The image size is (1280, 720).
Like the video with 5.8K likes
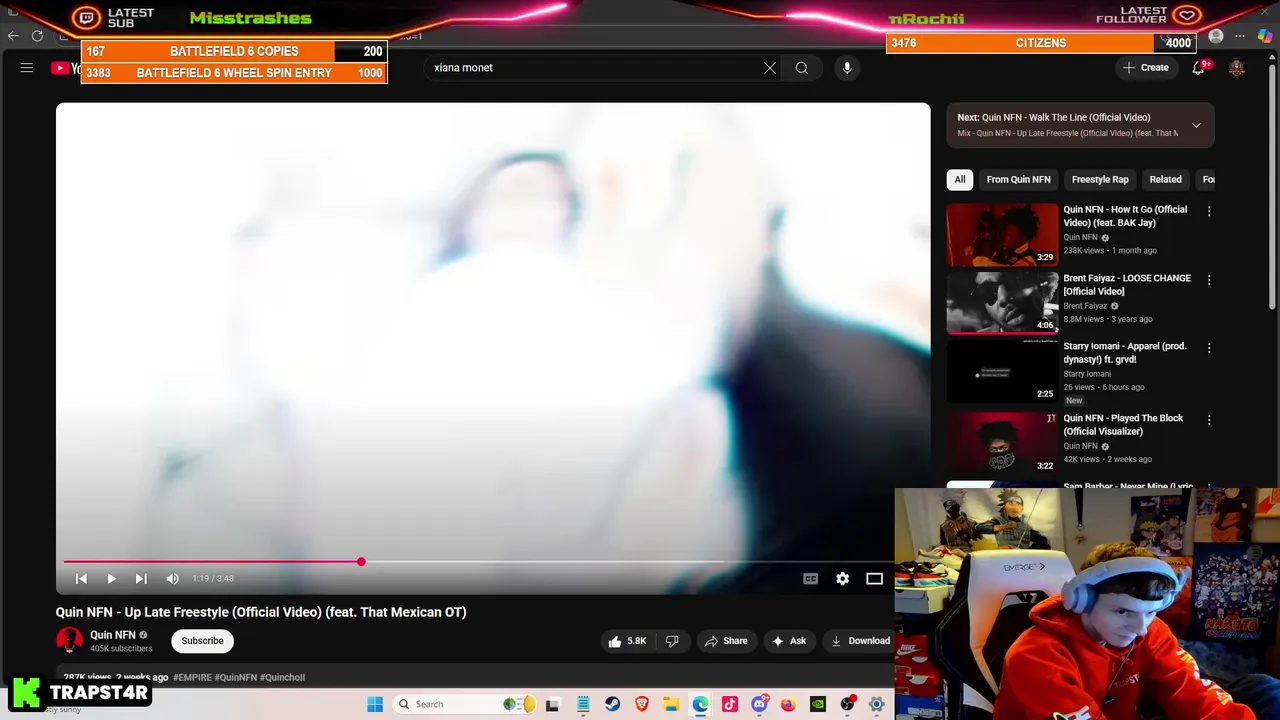click(x=628, y=641)
